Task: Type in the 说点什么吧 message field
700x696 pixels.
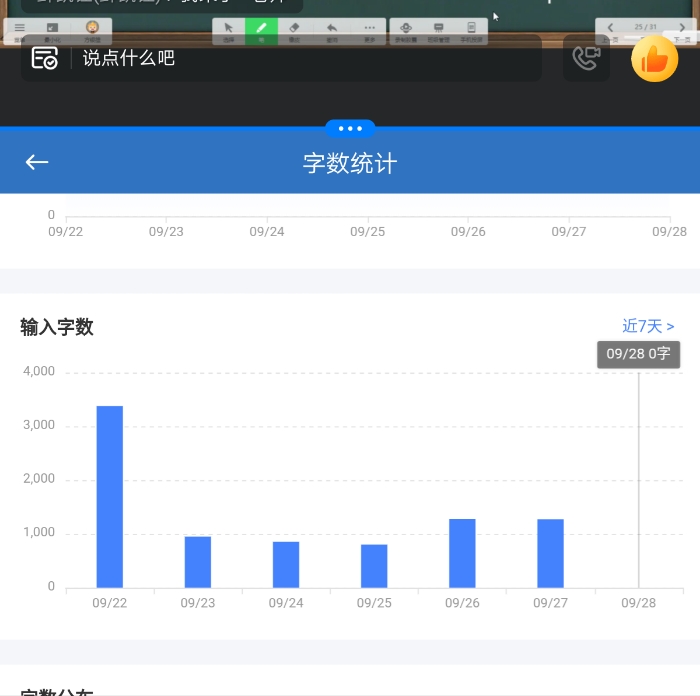Action: tap(300, 58)
